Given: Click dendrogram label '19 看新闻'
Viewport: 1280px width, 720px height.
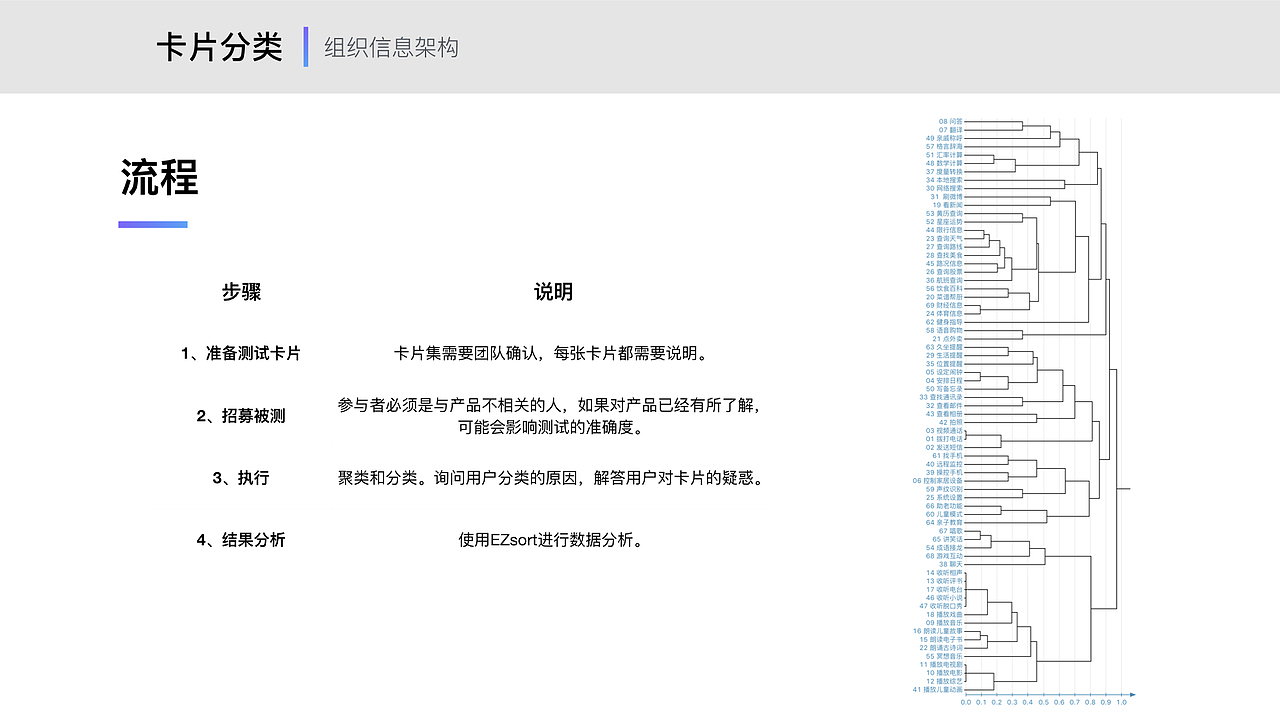Looking at the screenshot, I should click(x=948, y=205).
